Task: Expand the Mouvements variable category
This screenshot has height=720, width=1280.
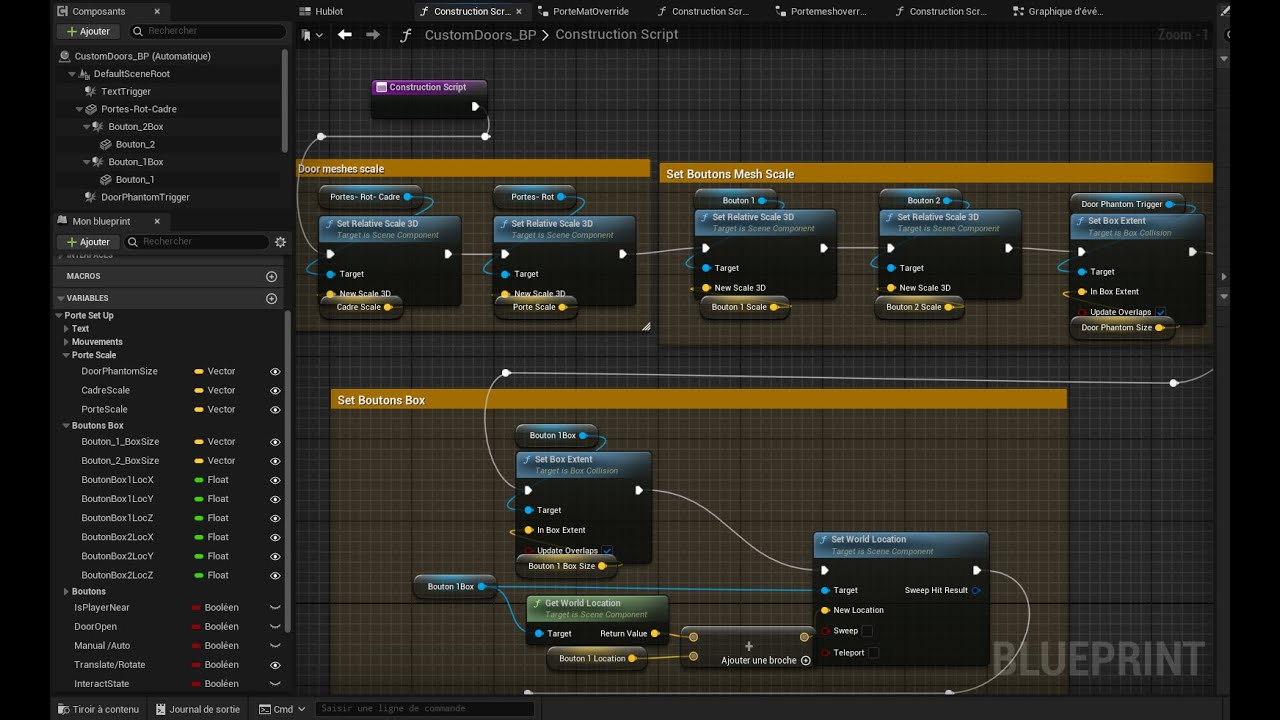Action: [x=66, y=342]
